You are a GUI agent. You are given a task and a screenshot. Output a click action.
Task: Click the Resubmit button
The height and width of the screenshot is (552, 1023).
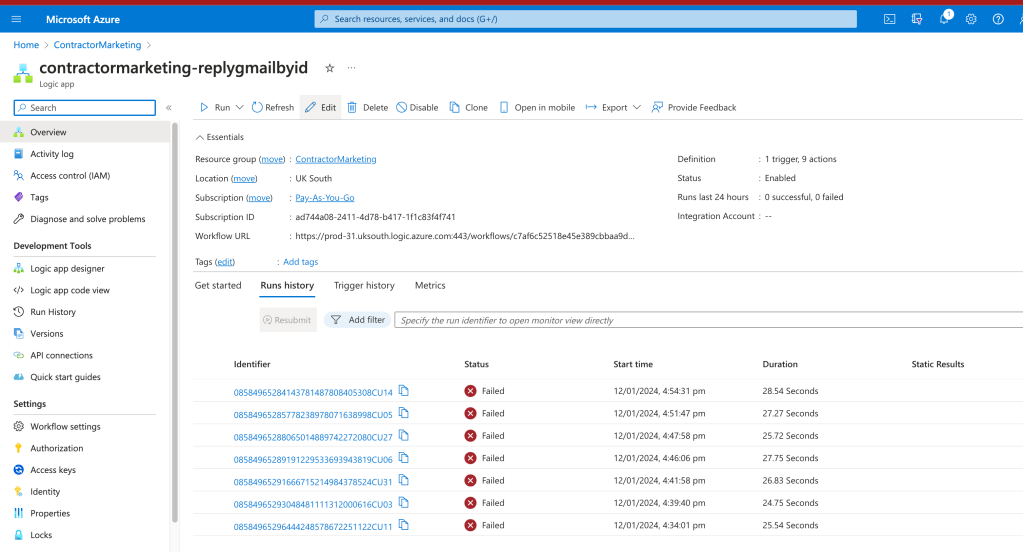pyautogui.click(x=288, y=320)
